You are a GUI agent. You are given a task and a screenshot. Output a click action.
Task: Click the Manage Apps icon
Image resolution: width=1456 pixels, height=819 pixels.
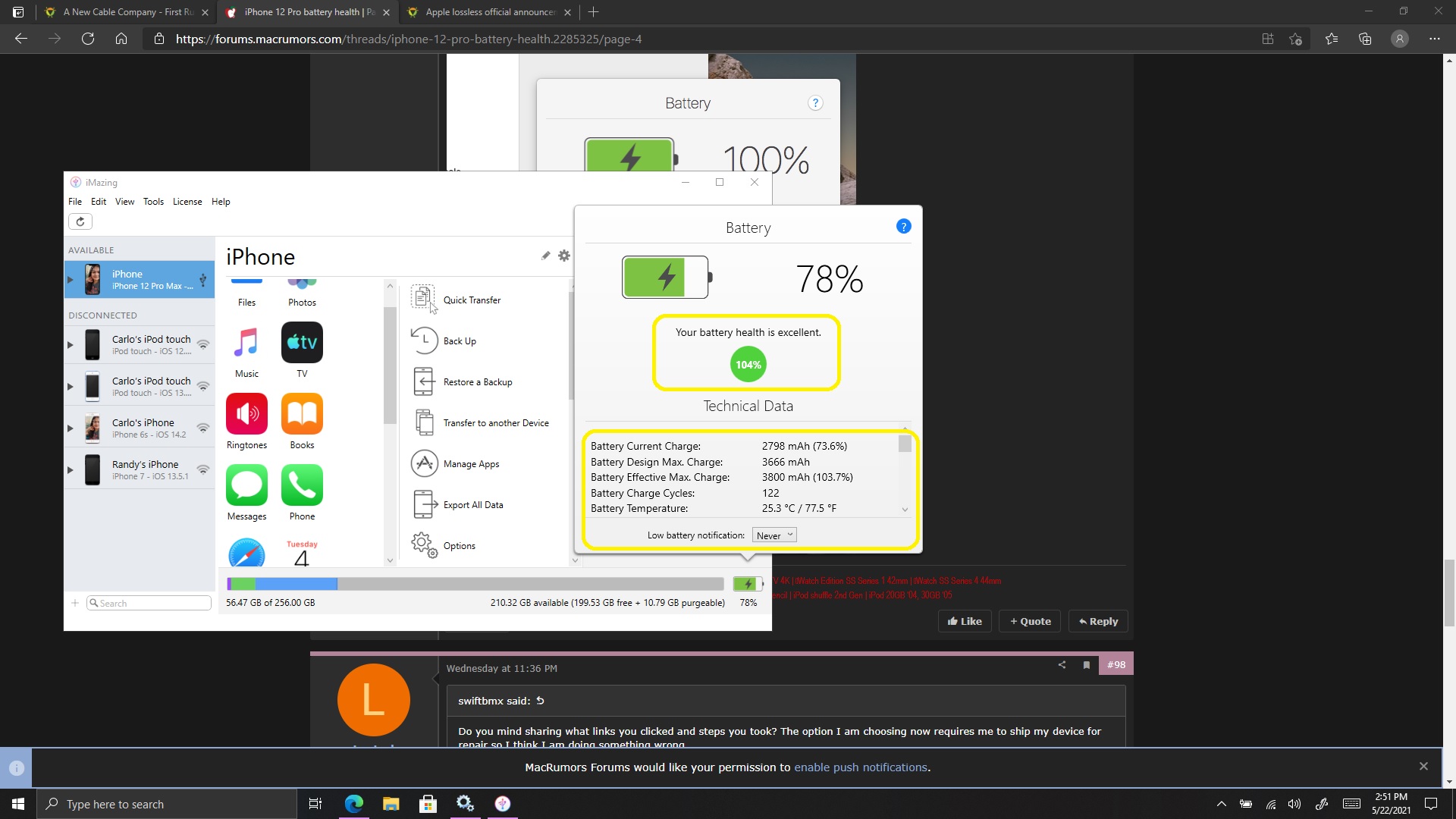tap(424, 463)
